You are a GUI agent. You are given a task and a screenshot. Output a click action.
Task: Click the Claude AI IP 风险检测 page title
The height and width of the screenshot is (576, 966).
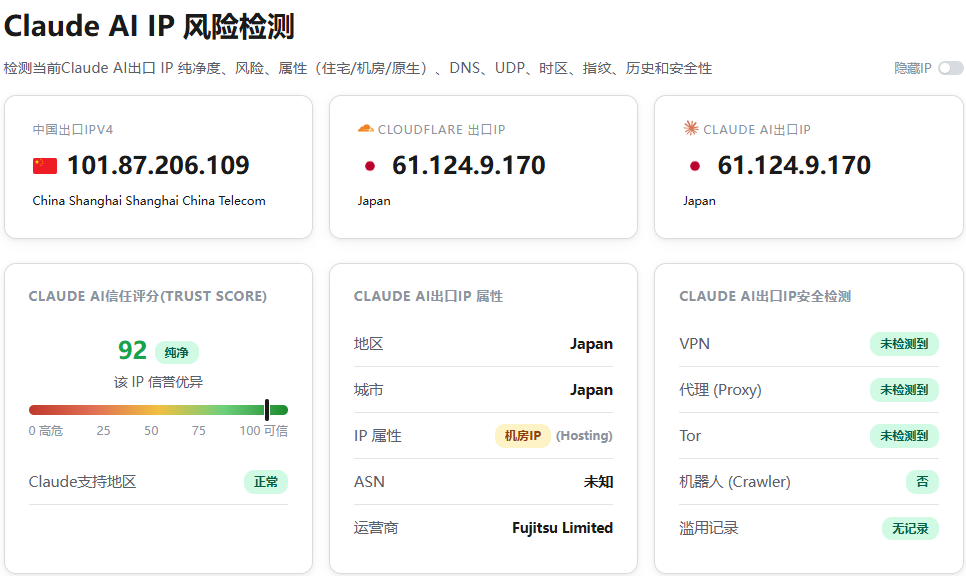tap(149, 26)
